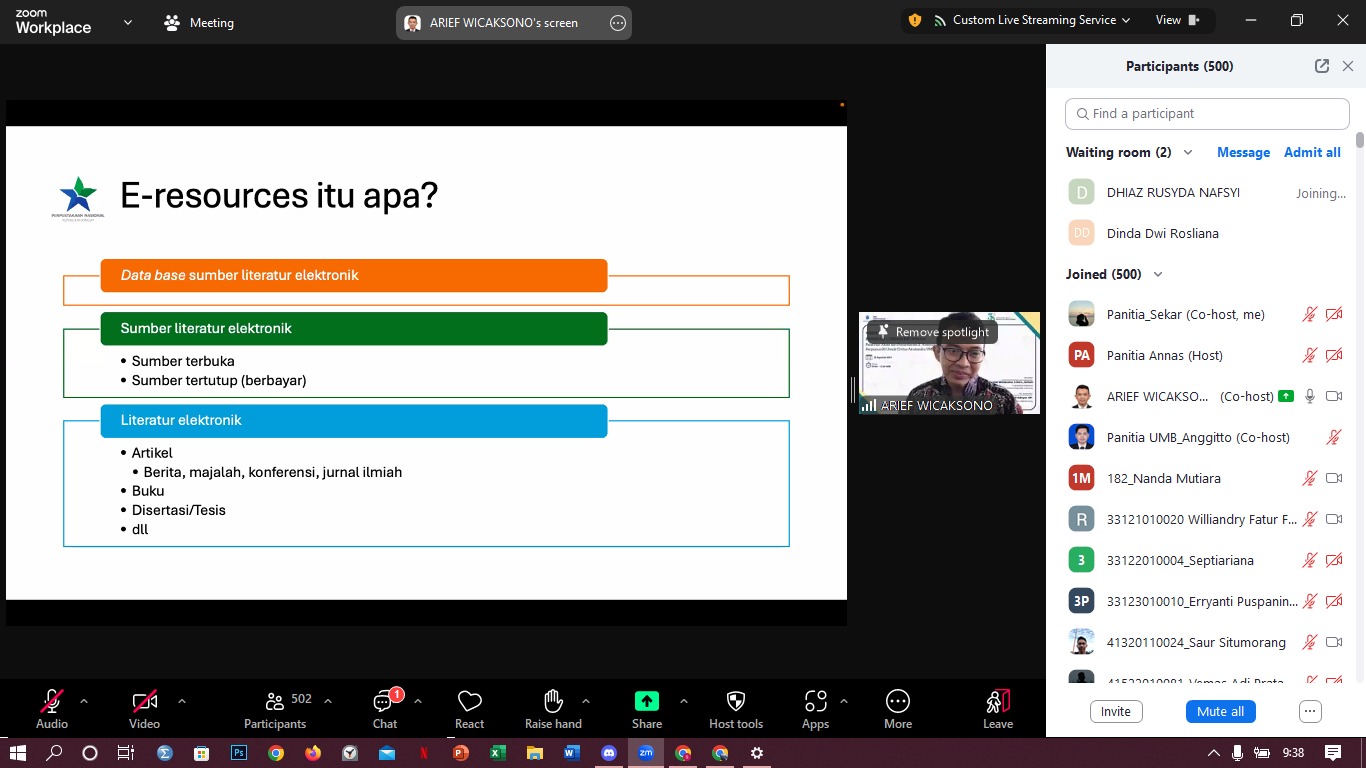Screen dimensions: 1366x768
Task: Open the Apps icon in toolbar
Action: click(x=815, y=702)
